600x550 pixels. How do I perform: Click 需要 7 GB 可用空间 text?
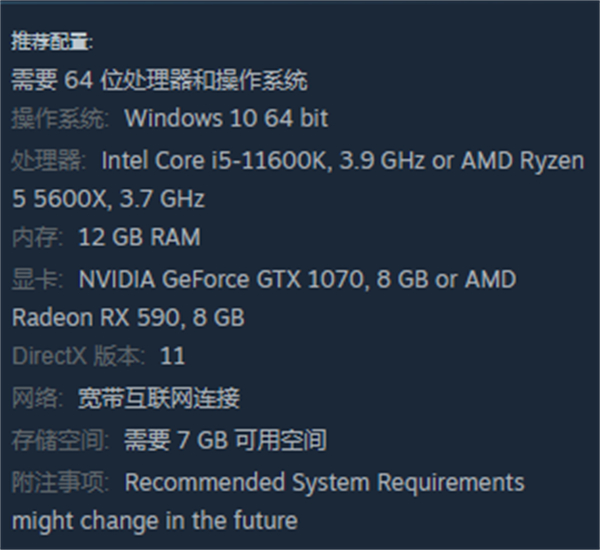225,440
